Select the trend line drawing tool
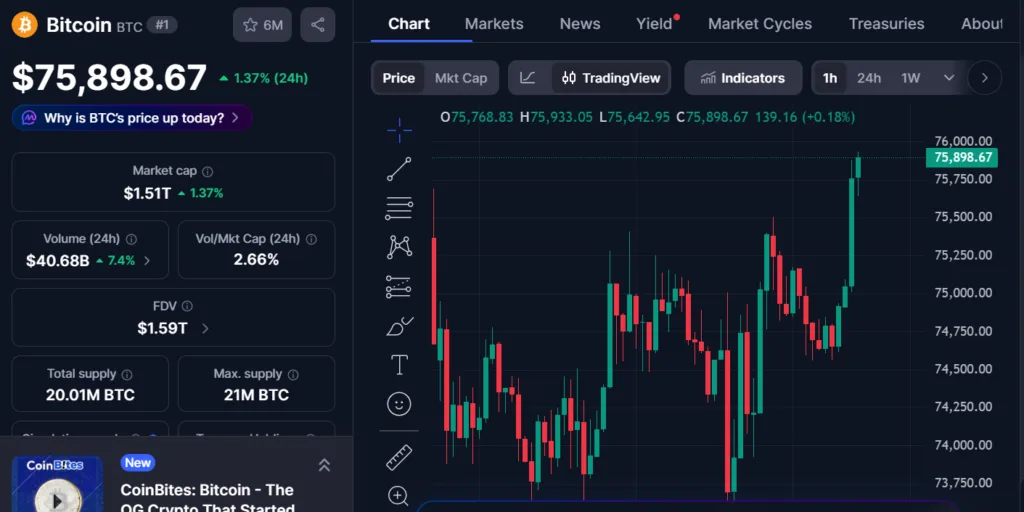This screenshot has width=1024, height=512. [399, 169]
